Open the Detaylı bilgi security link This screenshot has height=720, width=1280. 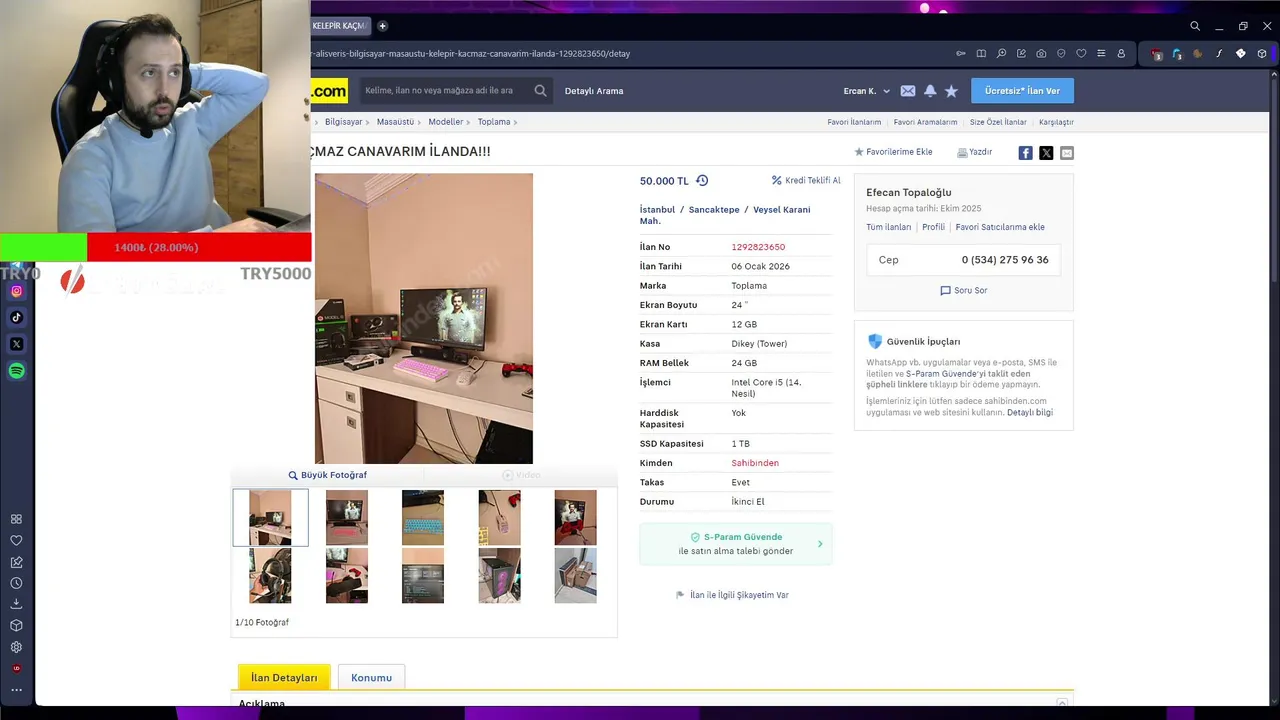coord(1030,412)
